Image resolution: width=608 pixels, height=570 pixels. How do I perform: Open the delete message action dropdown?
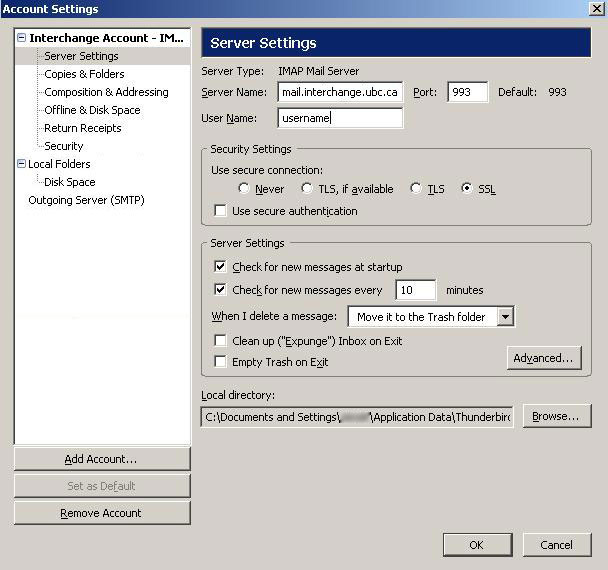505,317
